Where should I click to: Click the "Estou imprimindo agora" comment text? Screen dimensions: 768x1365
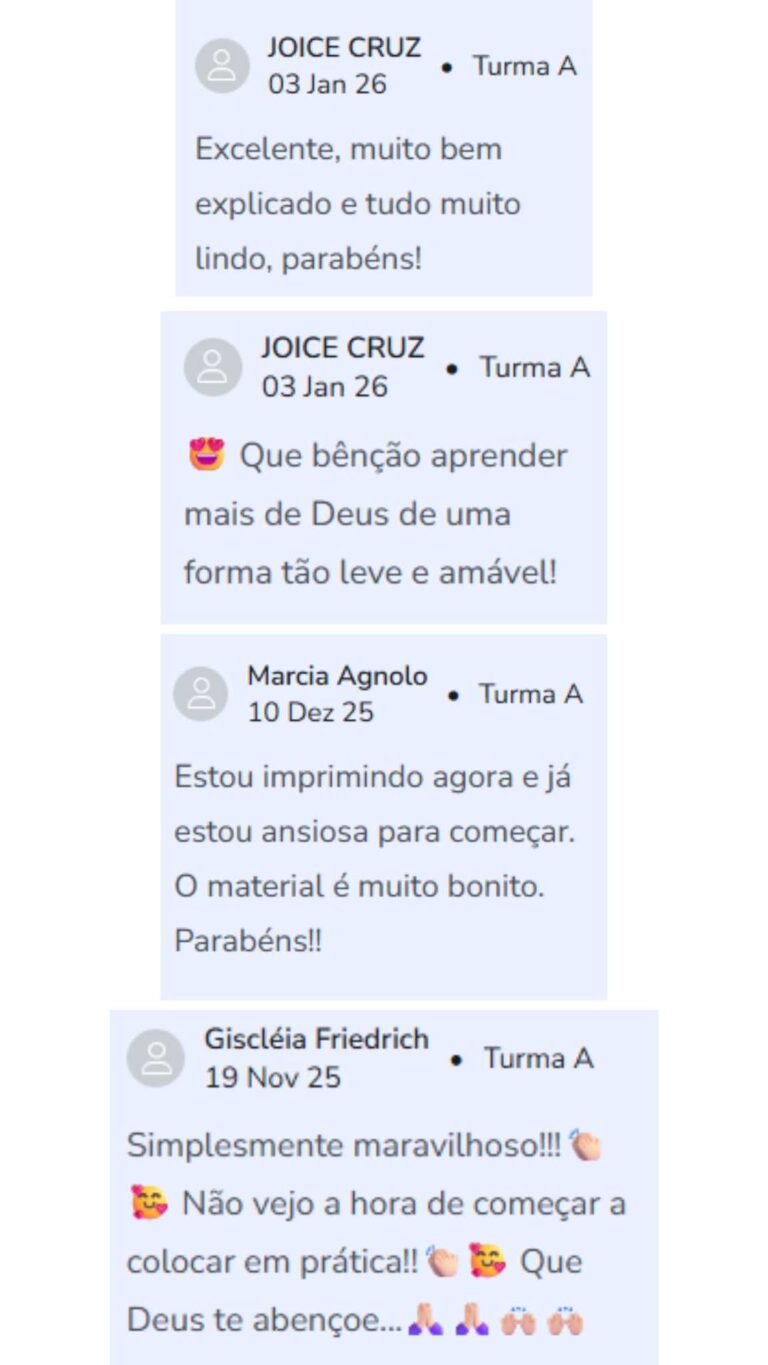point(373,778)
